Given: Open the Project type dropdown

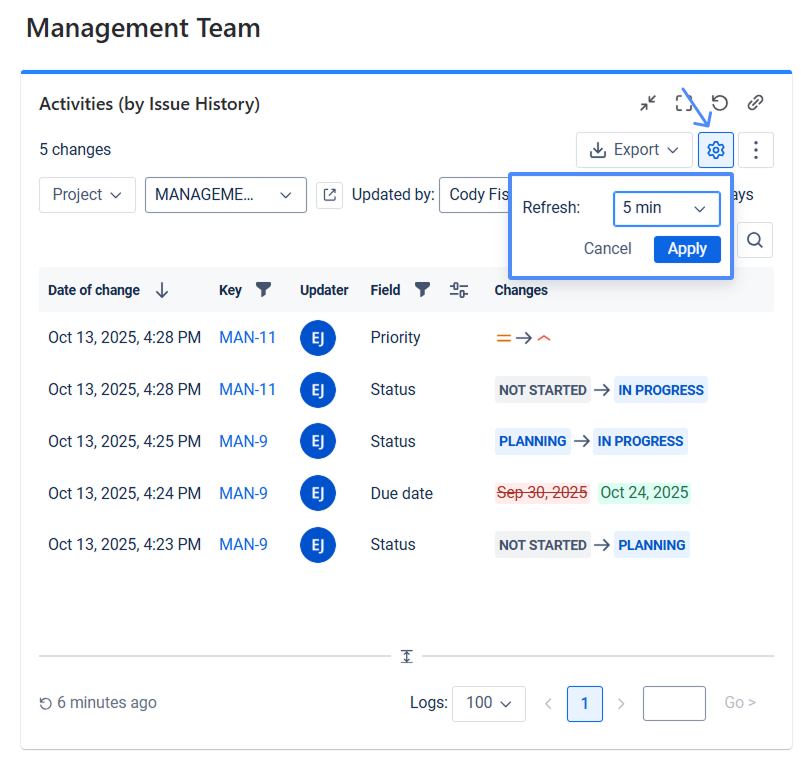Looking at the screenshot, I should [87, 195].
